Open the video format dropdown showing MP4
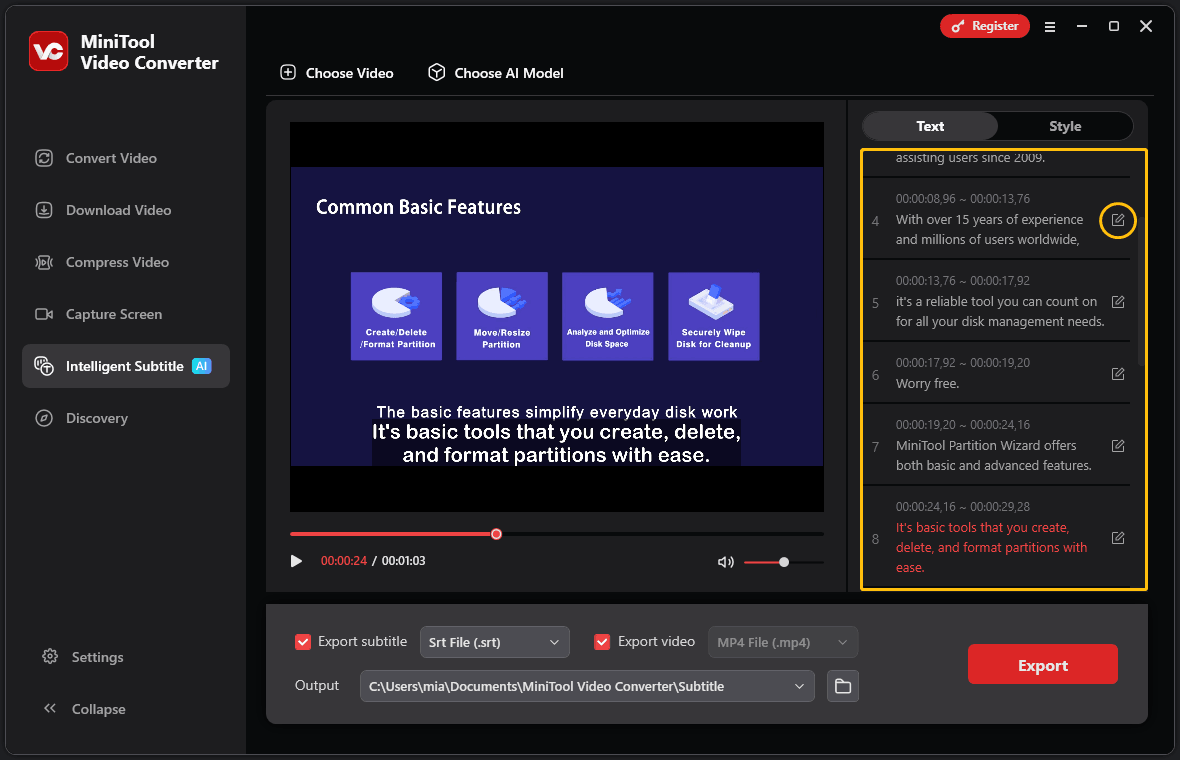1180x760 pixels. click(782, 641)
